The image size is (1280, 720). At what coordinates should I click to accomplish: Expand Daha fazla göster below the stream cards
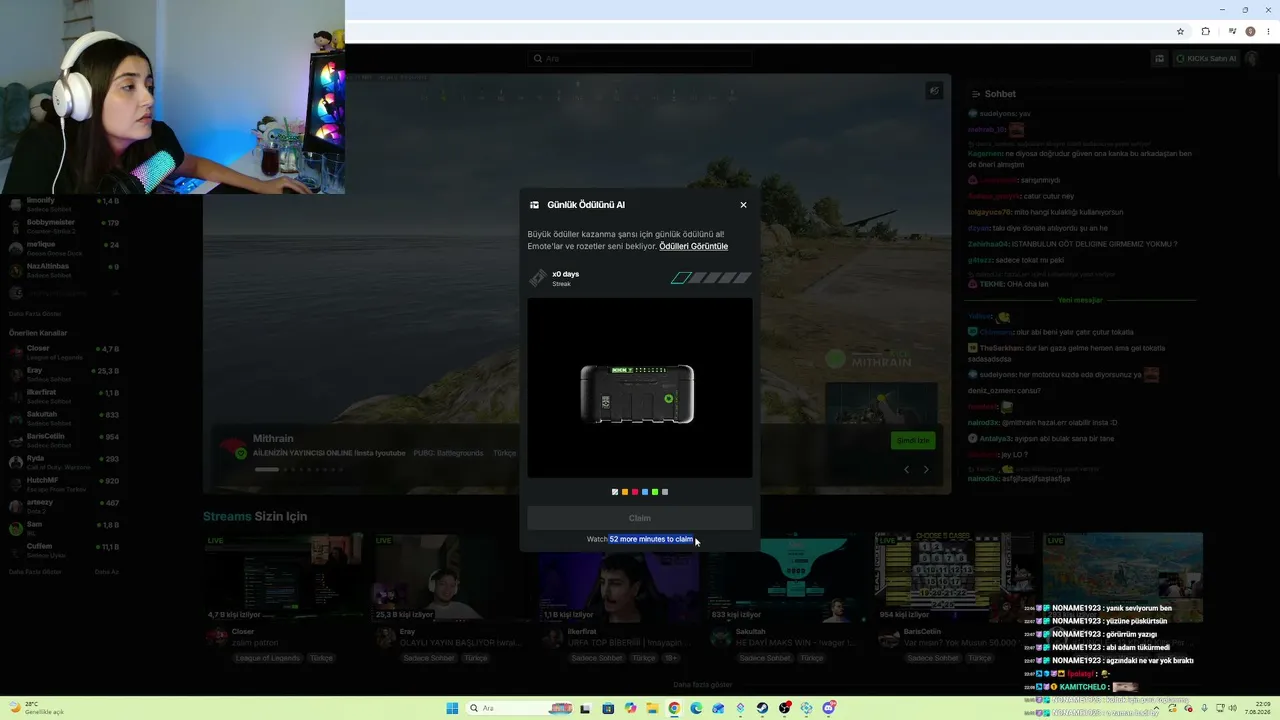[x=703, y=685]
